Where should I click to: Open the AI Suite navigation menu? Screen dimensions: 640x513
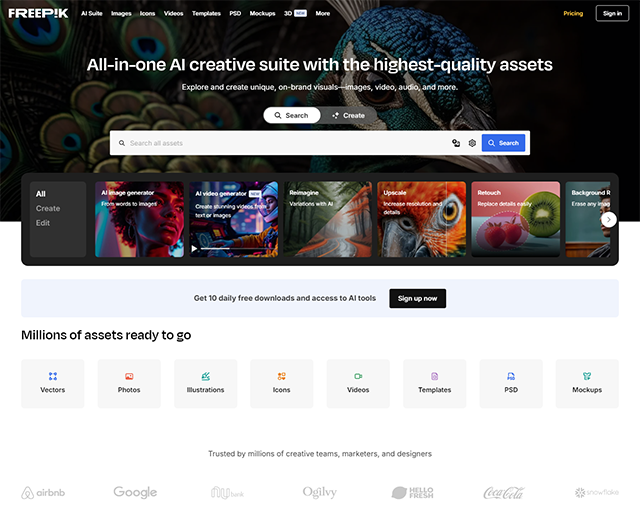(92, 13)
